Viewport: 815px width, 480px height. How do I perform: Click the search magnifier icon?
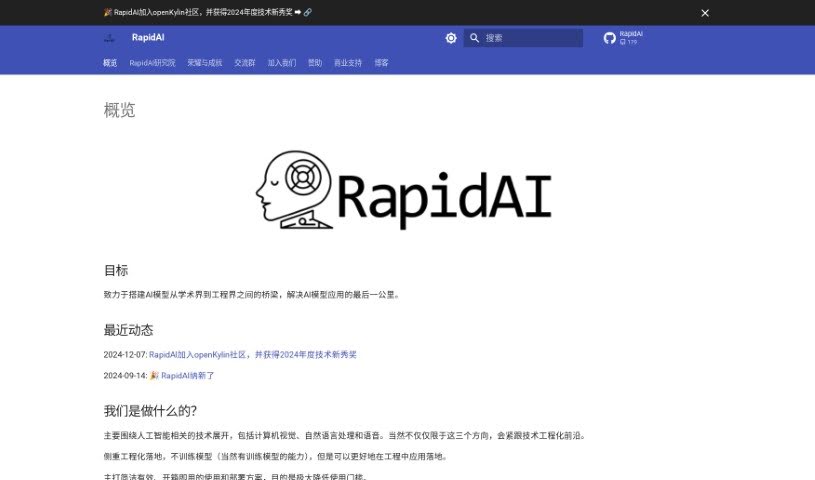tap(474, 38)
